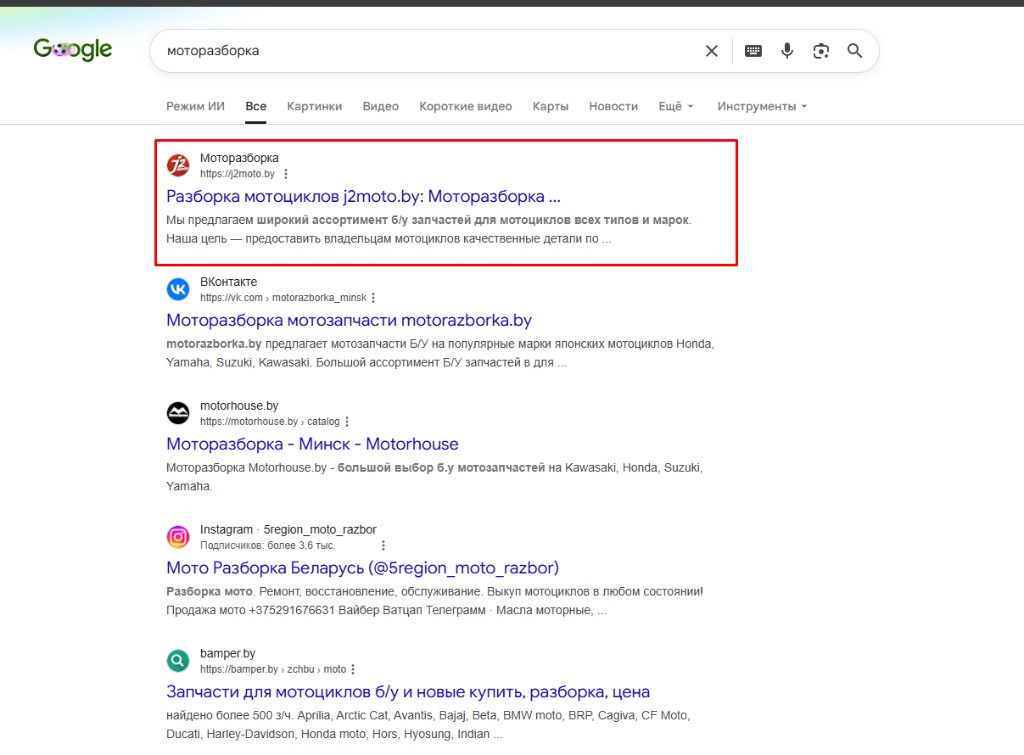
Task: Click the motorhouse.by › catalog URL
Action: (270, 422)
